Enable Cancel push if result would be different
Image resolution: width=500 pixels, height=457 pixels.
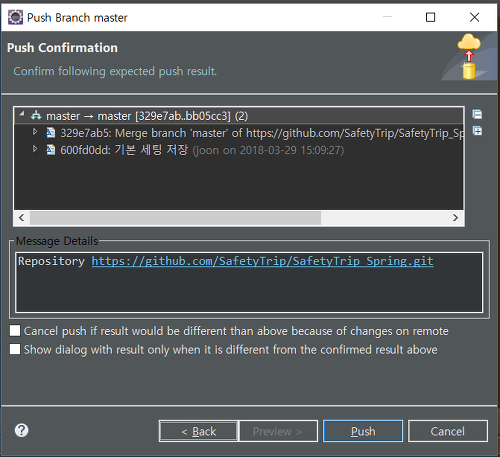click(x=15, y=331)
